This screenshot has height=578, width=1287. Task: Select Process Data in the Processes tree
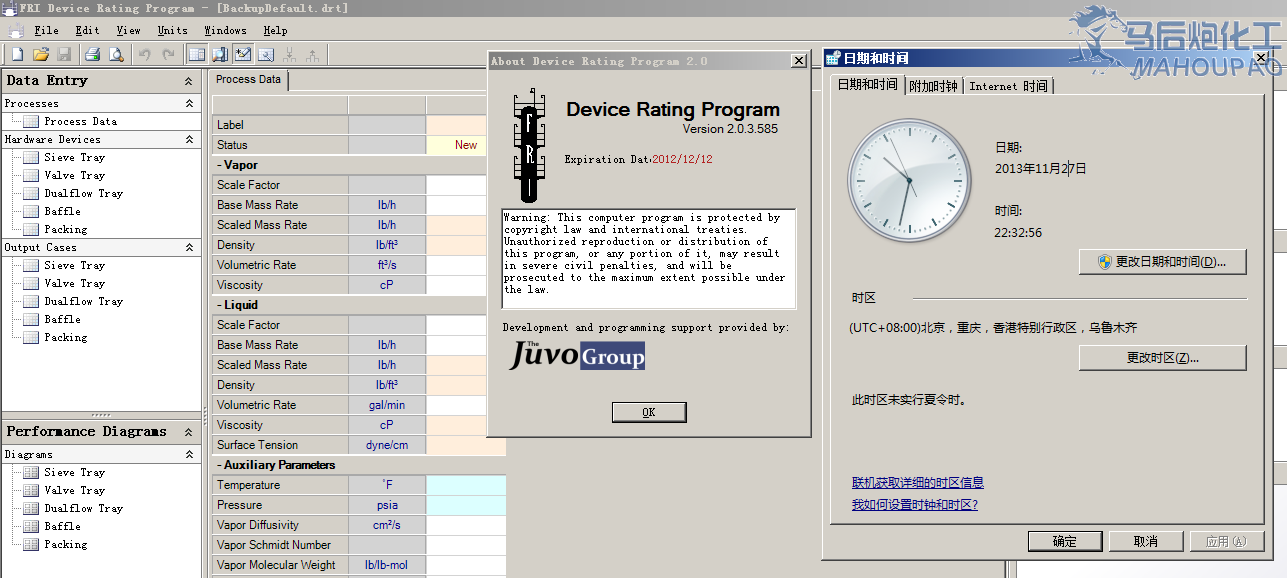(x=80, y=121)
